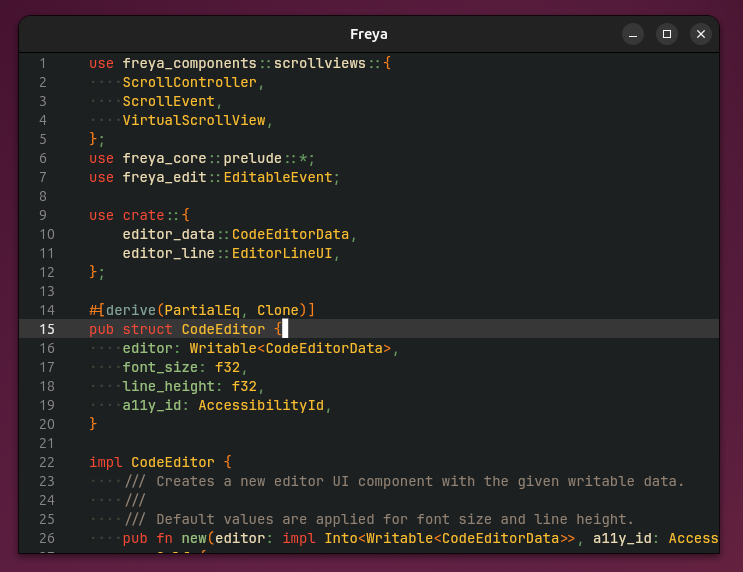Click 'VirtualScrollView' on line 4

pos(194,120)
